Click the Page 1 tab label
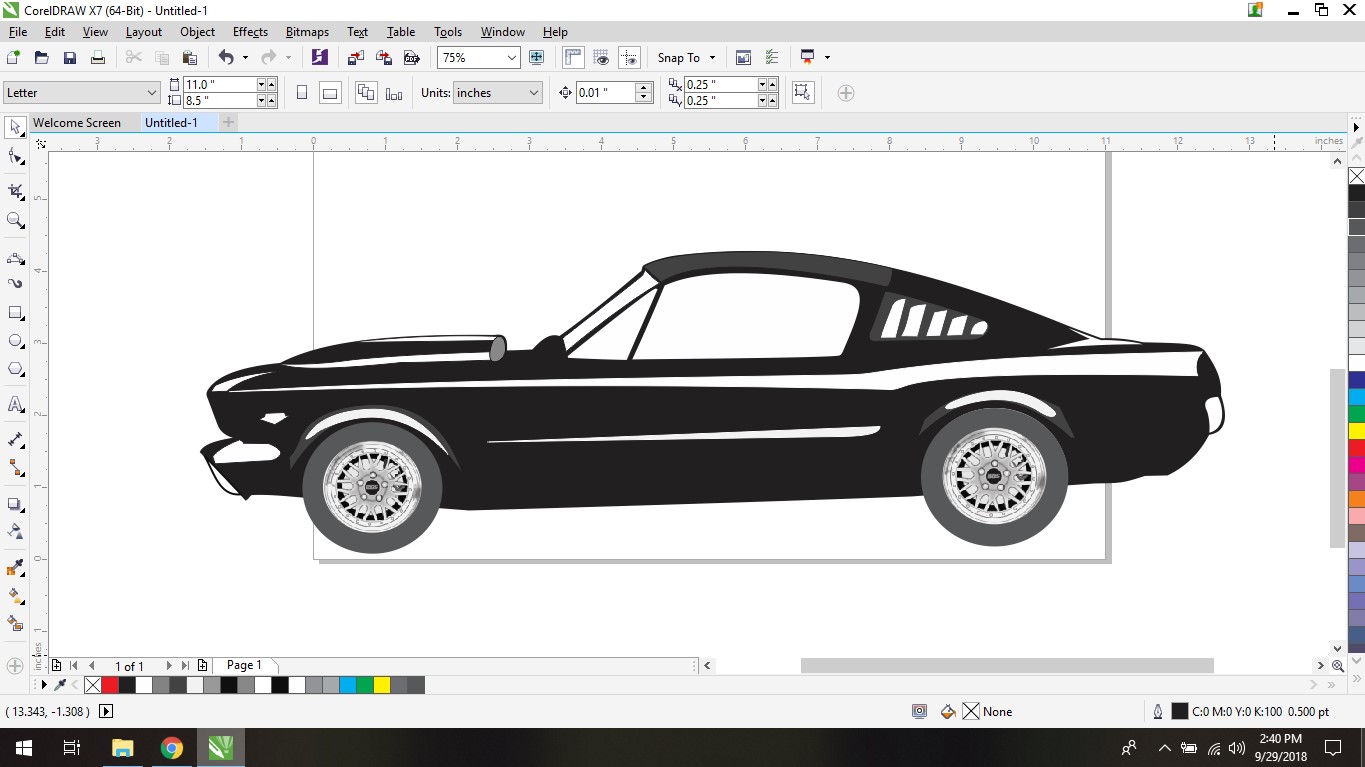The image size is (1365, 767). point(244,665)
